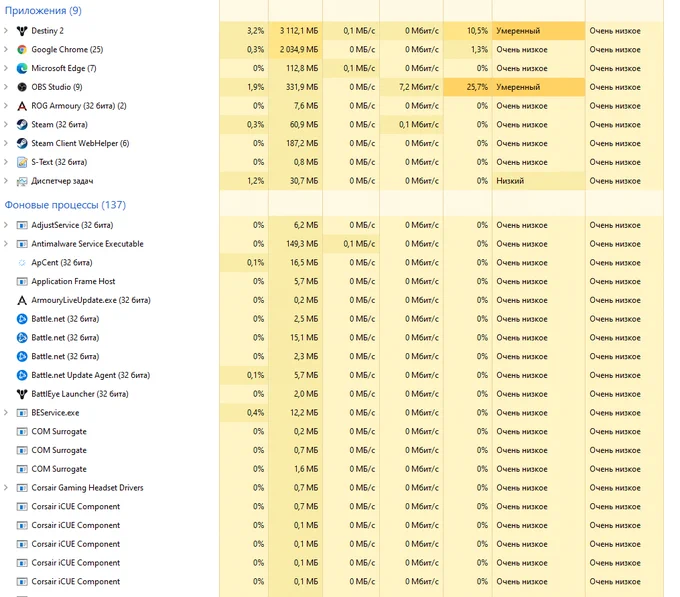
Task: Click the 0,4% CPU value for BEService.exe
Action: point(255,413)
